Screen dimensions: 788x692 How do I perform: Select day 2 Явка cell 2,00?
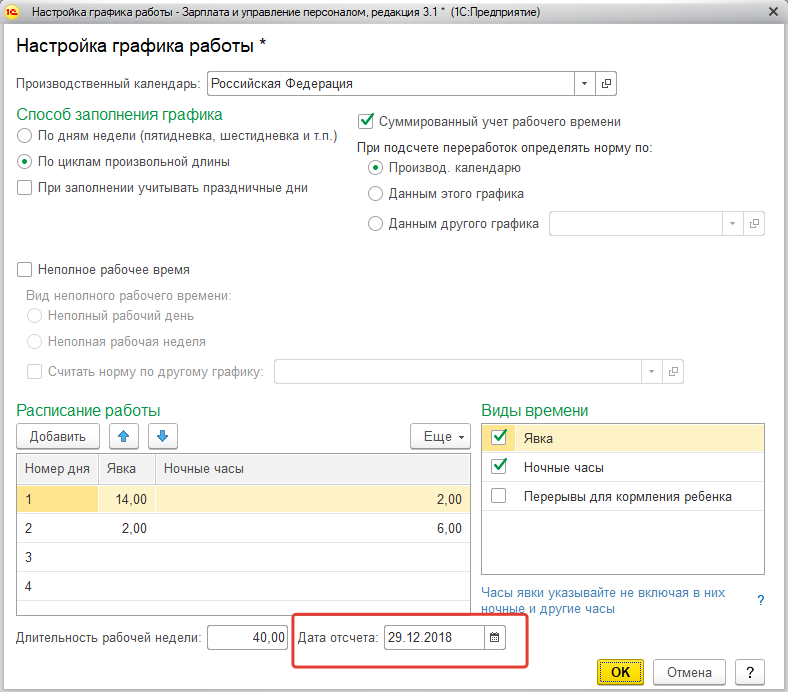tap(127, 528)
